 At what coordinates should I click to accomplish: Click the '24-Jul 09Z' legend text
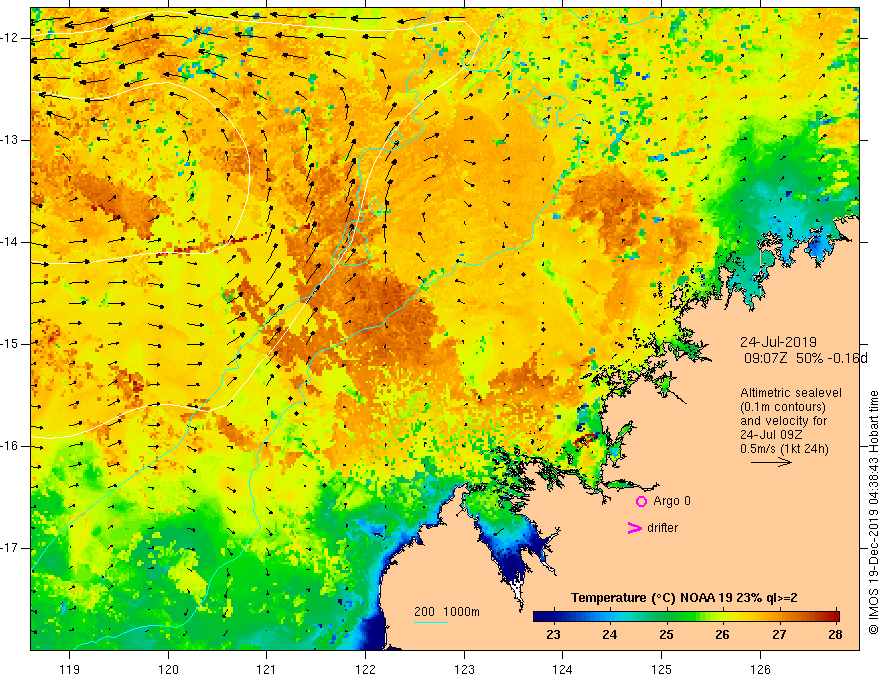tap(771, 434)
